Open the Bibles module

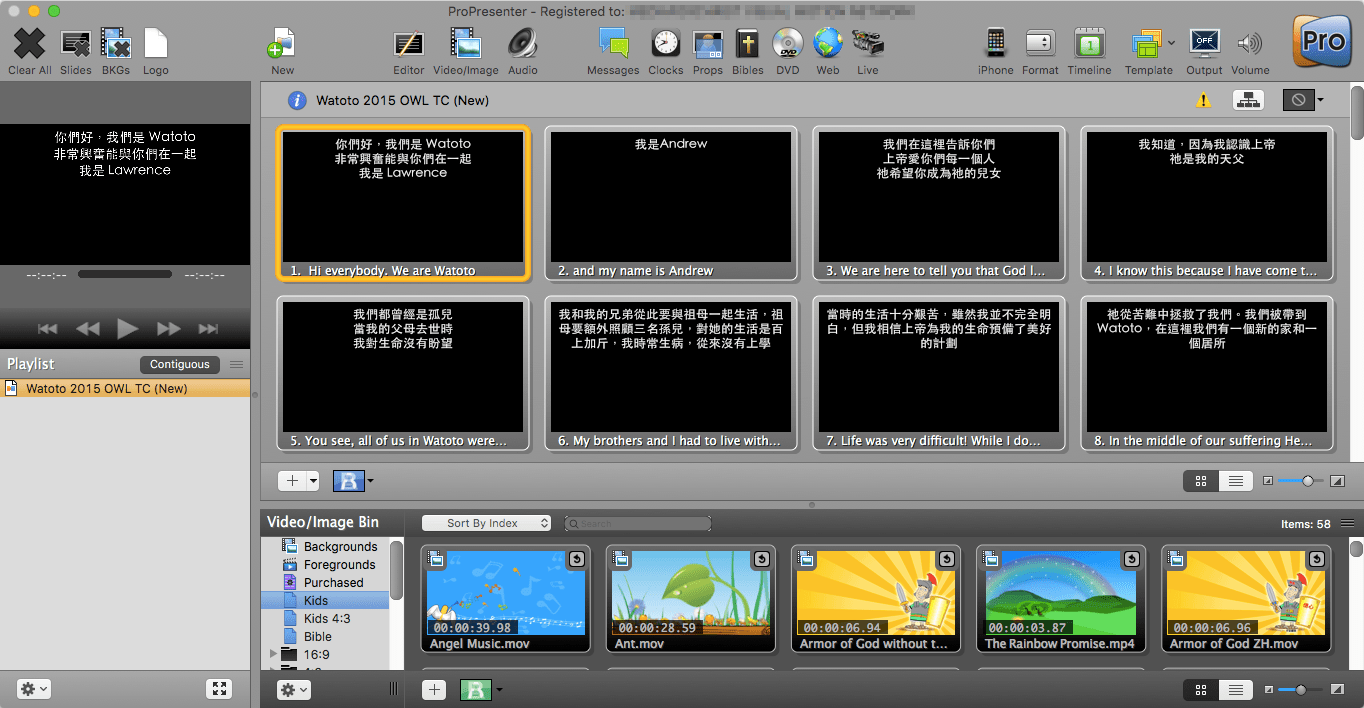click(747, 44)
